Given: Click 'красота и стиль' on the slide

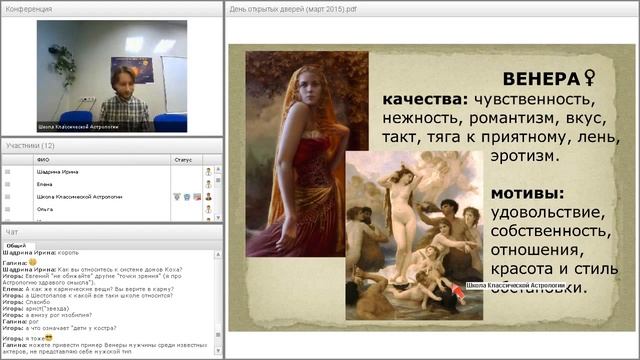Looking at the screenshot, I should 554,269.
